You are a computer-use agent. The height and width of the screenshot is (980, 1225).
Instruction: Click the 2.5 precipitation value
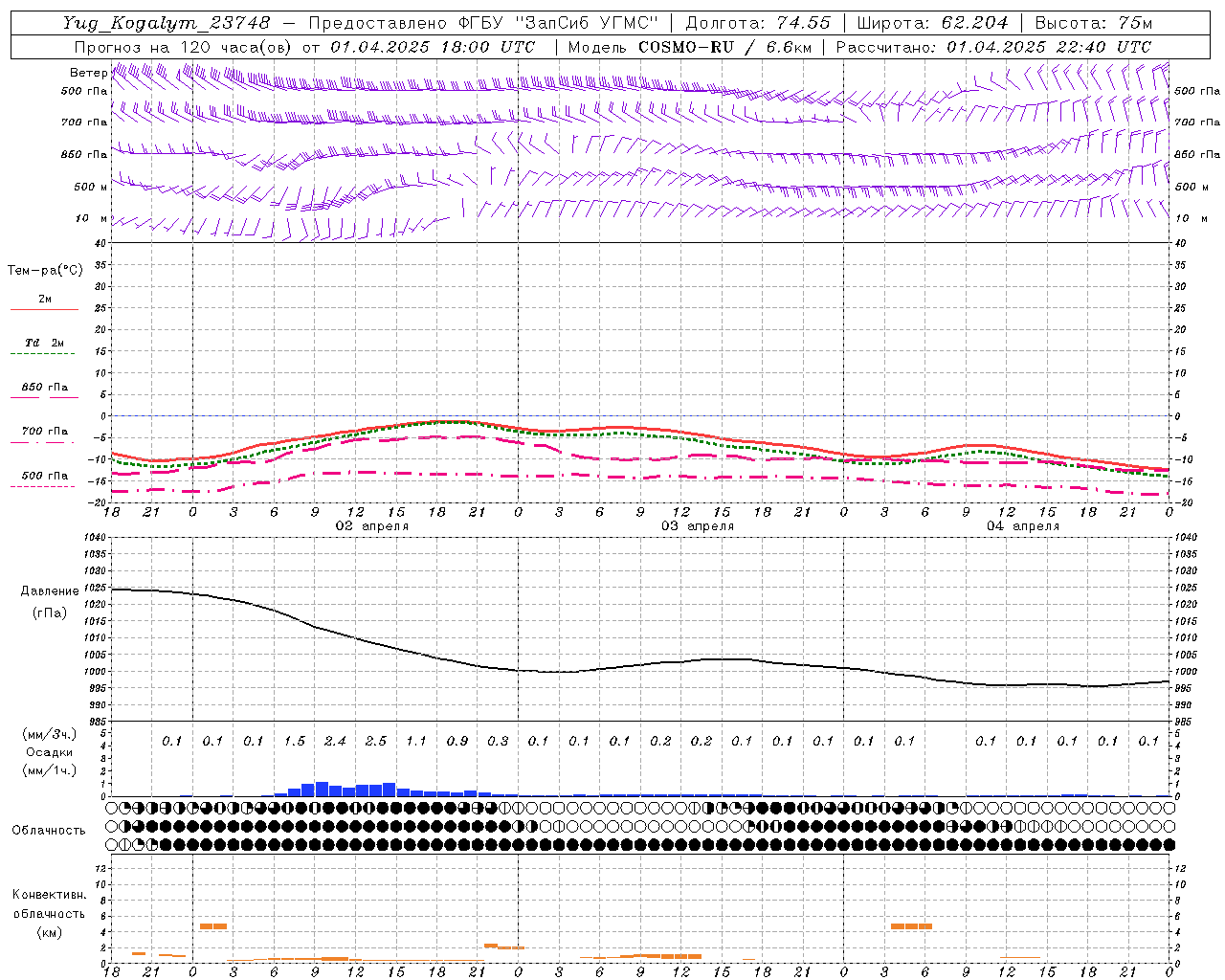coord(376,742)
